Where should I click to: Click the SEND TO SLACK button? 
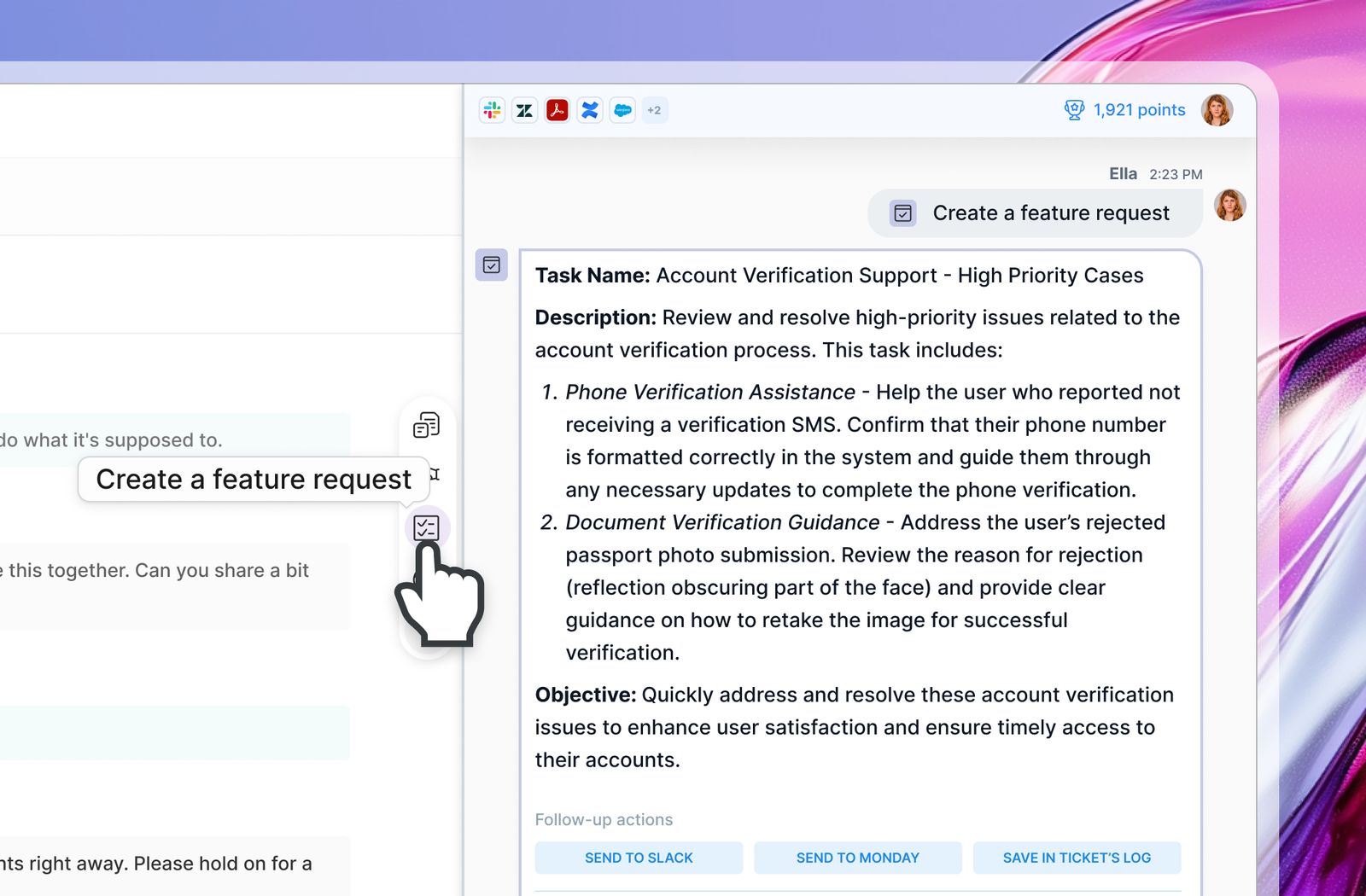coord(639,858)
